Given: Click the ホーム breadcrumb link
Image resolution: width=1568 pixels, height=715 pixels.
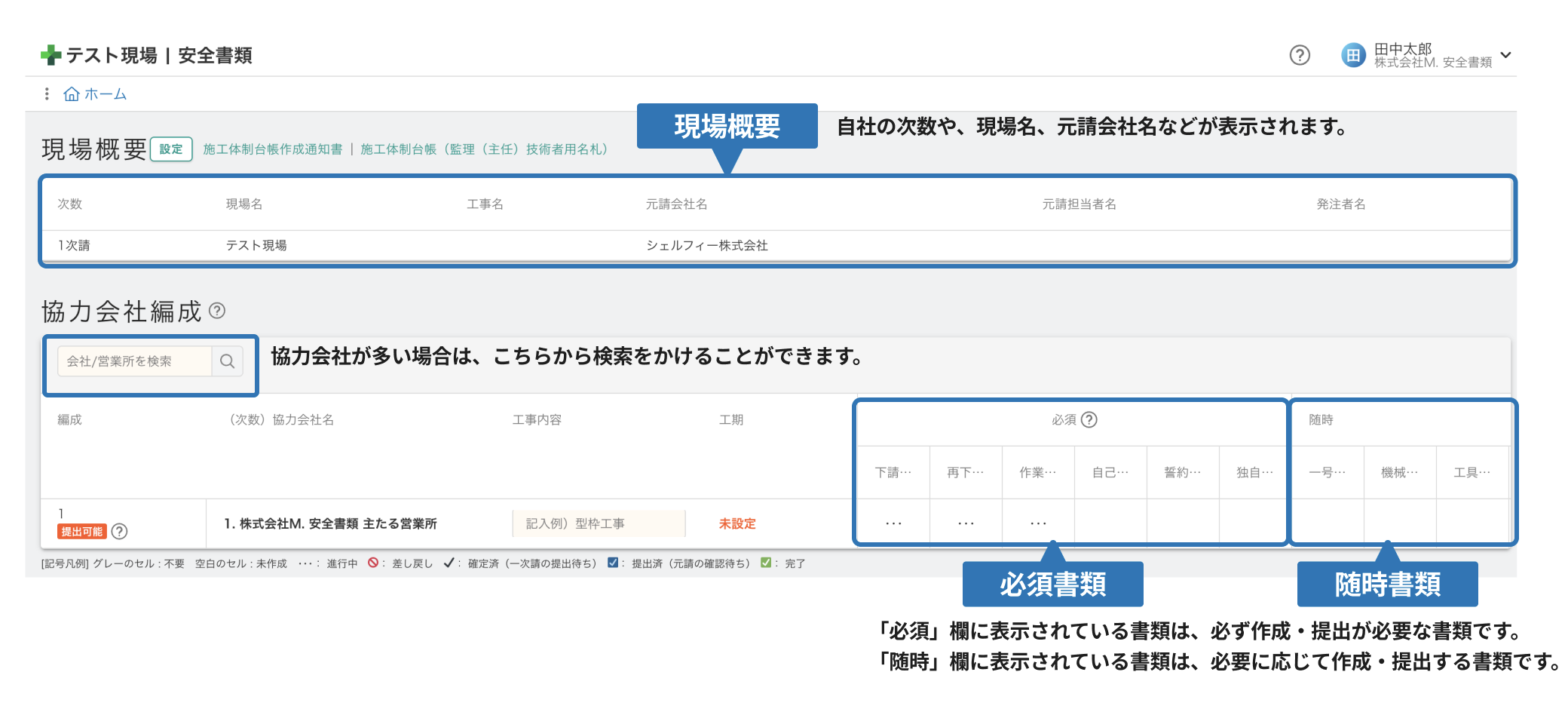Looking at the screenshot, I should pyautogui.click(x=105, y=94).
